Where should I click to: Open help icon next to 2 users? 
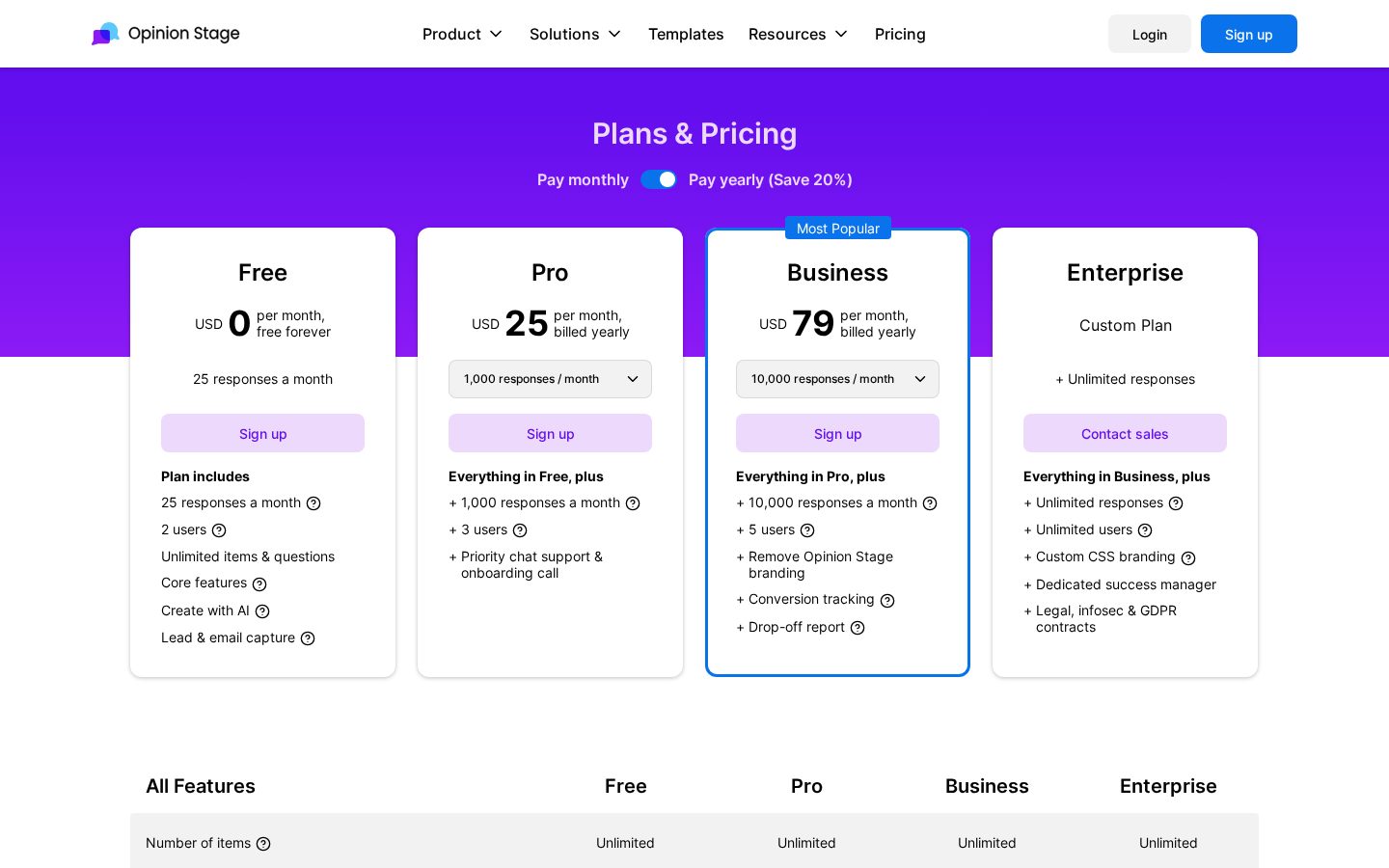pos(219,530)
